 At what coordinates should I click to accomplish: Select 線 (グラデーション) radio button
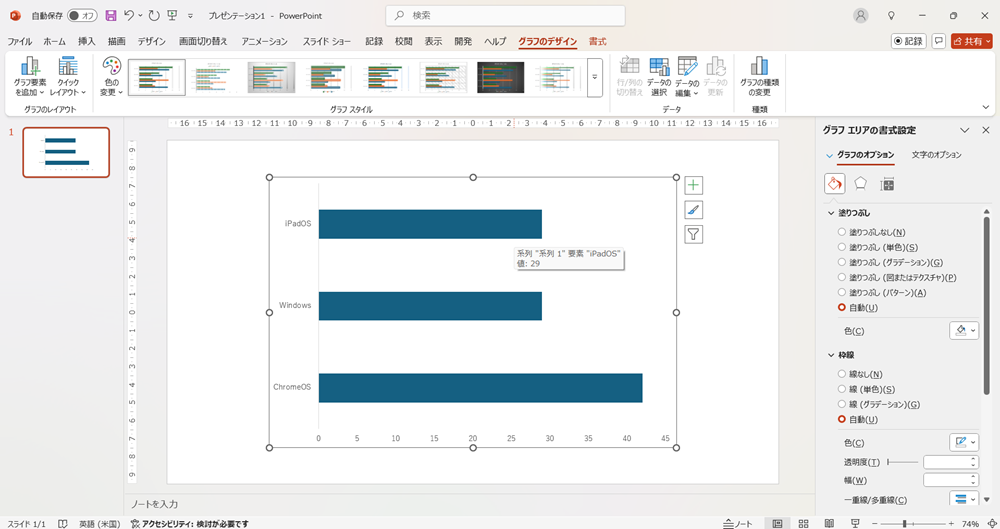click(842, 405)
